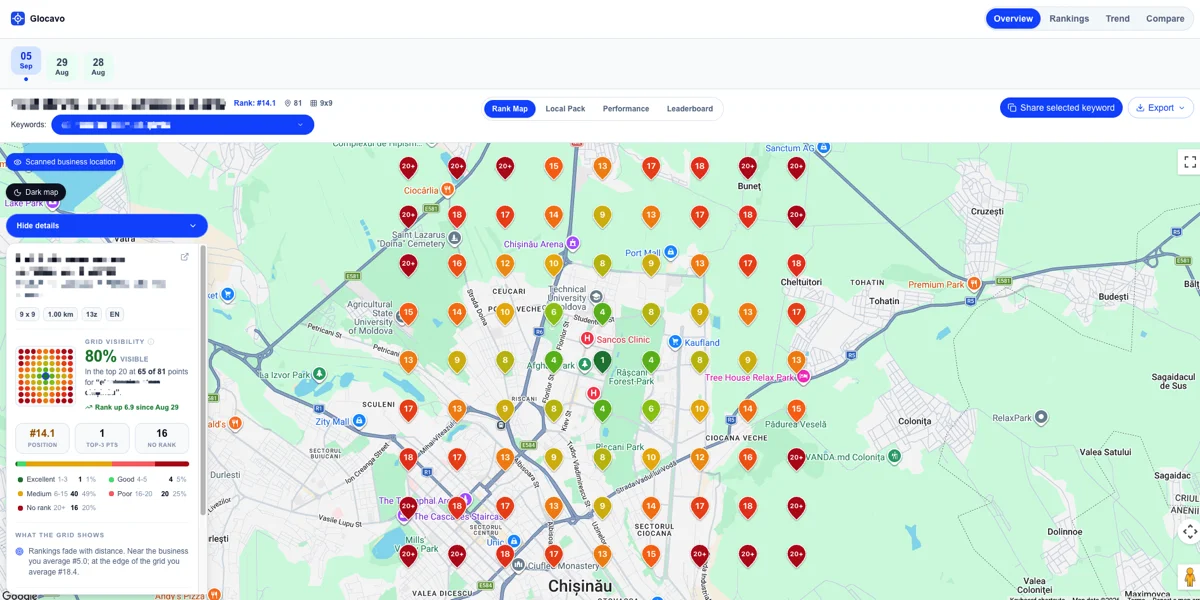
Task: Open the Trend tab
Action: click(x=1118, y=19)
